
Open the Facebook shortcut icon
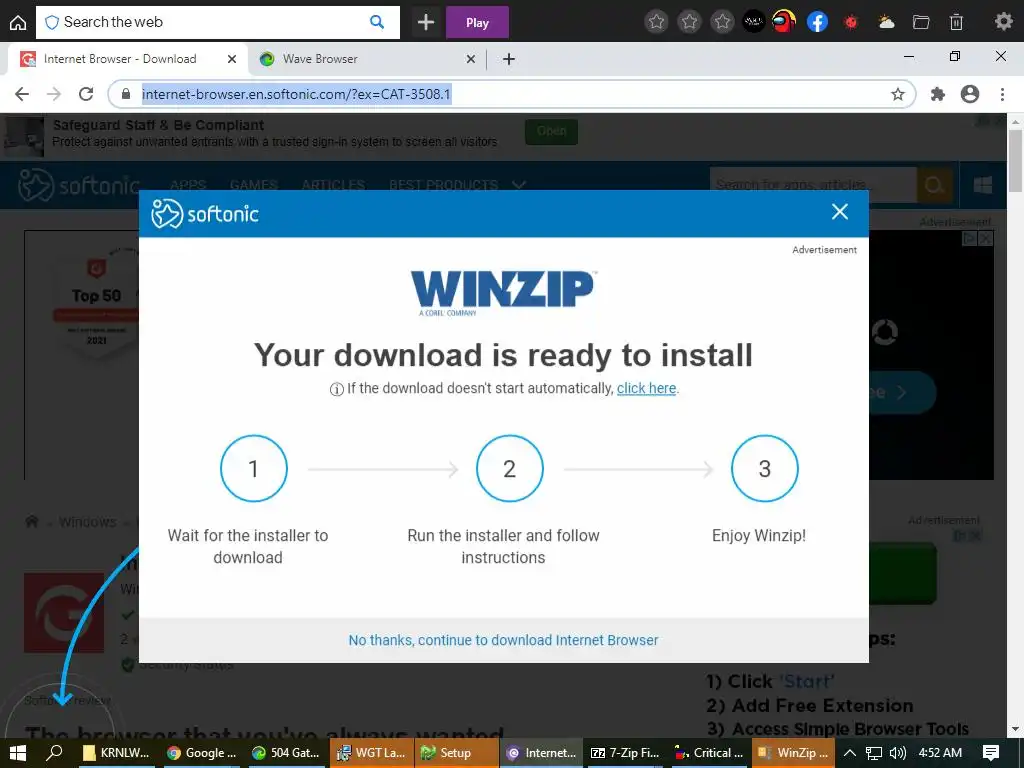[818, 22]
